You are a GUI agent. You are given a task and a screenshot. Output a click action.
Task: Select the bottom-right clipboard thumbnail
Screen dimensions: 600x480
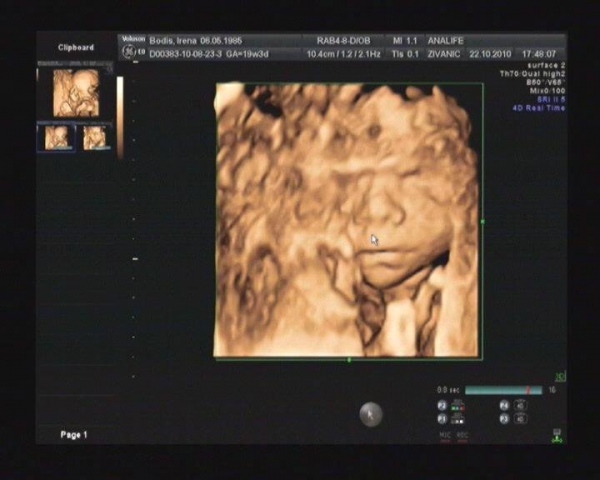click(95, 137)
